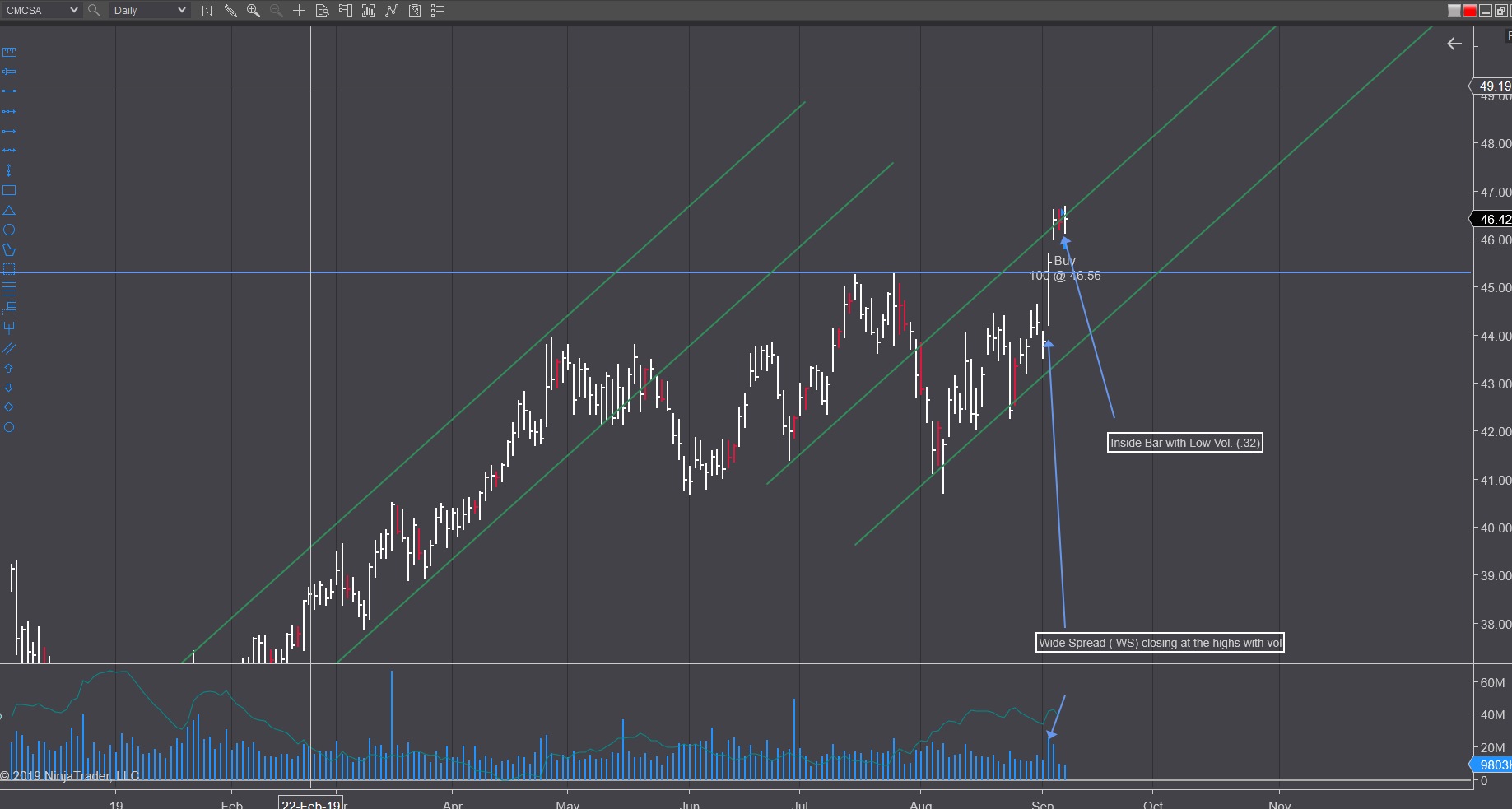Select the Arrow Up marker tool

pos(9,368)
